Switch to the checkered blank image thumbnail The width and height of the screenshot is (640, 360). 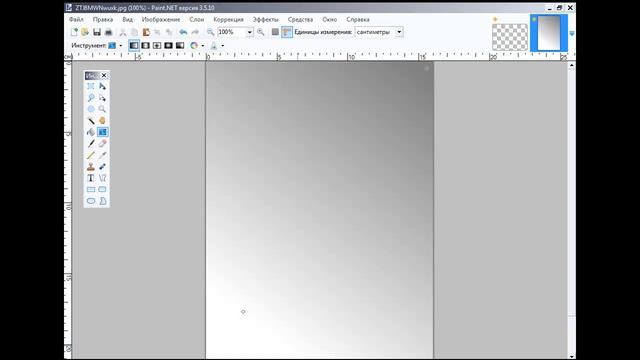(x=510, y=37)
